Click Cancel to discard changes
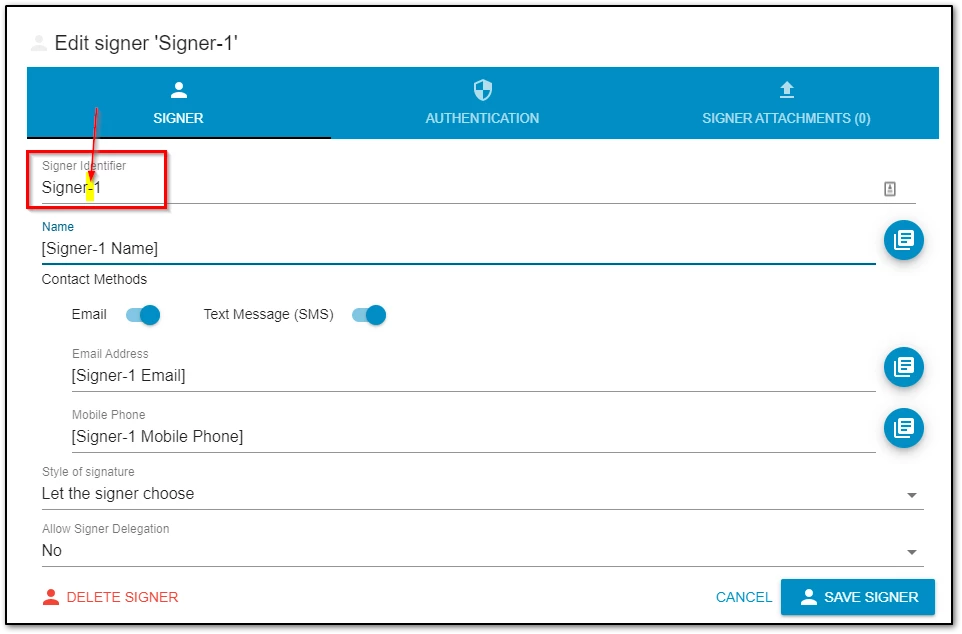Image resolution: width=962 pixels, height=634 pixels. pyautogui.click(x=744, y=597)
